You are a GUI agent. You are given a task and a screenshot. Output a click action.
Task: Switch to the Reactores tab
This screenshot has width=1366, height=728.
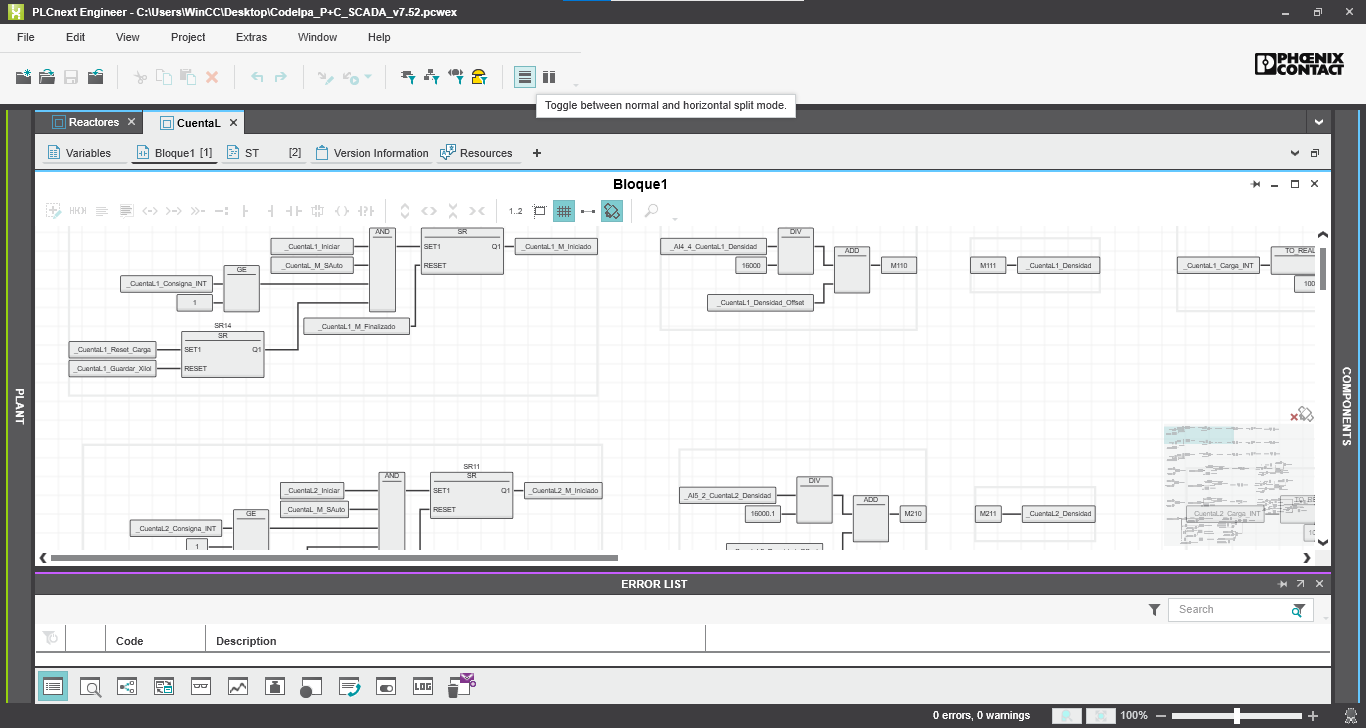pos(93,122)
